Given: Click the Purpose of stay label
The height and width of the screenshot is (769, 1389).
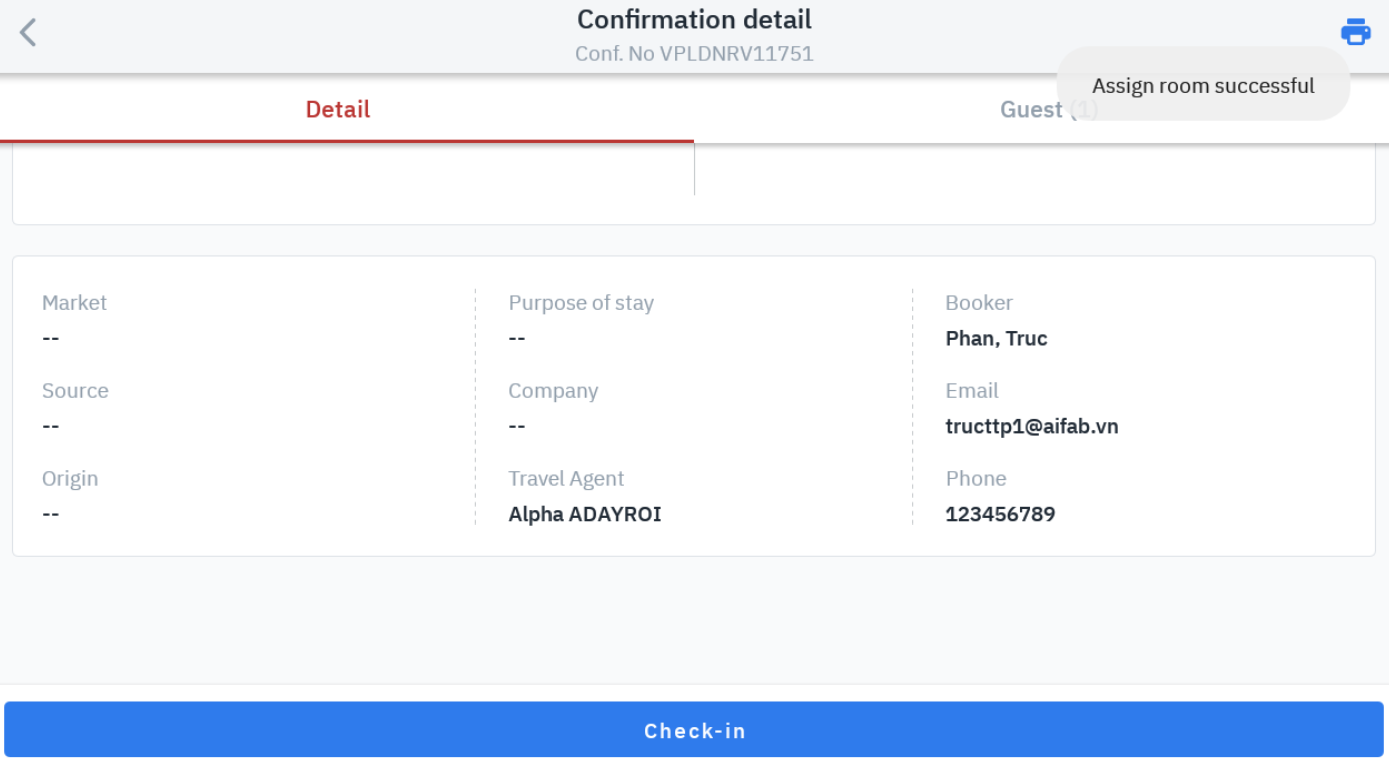Looking at the screenshot, I should (580, 303).
